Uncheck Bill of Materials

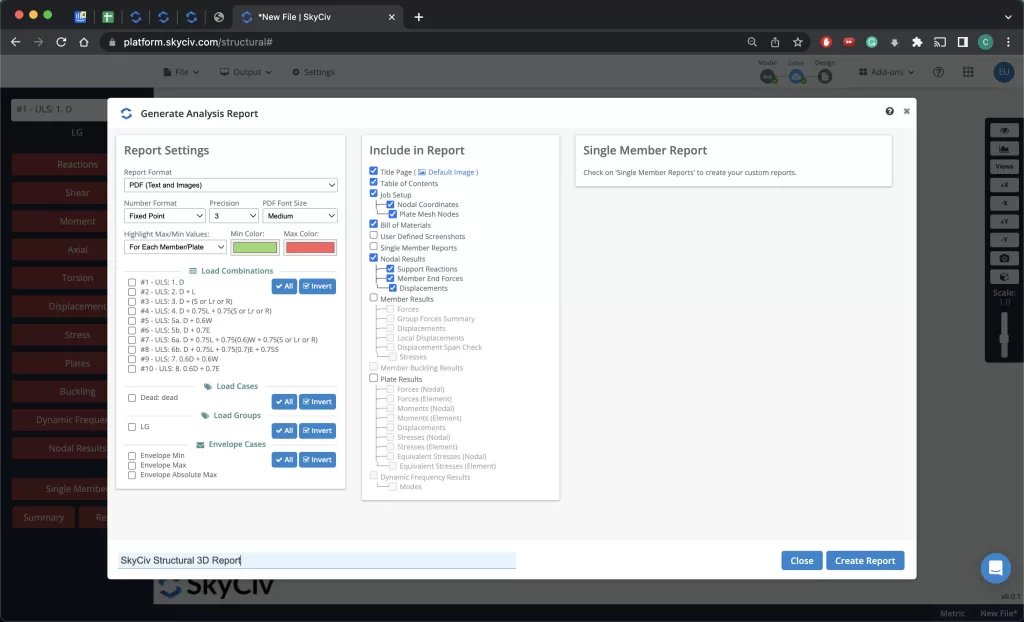pos(374,223)
